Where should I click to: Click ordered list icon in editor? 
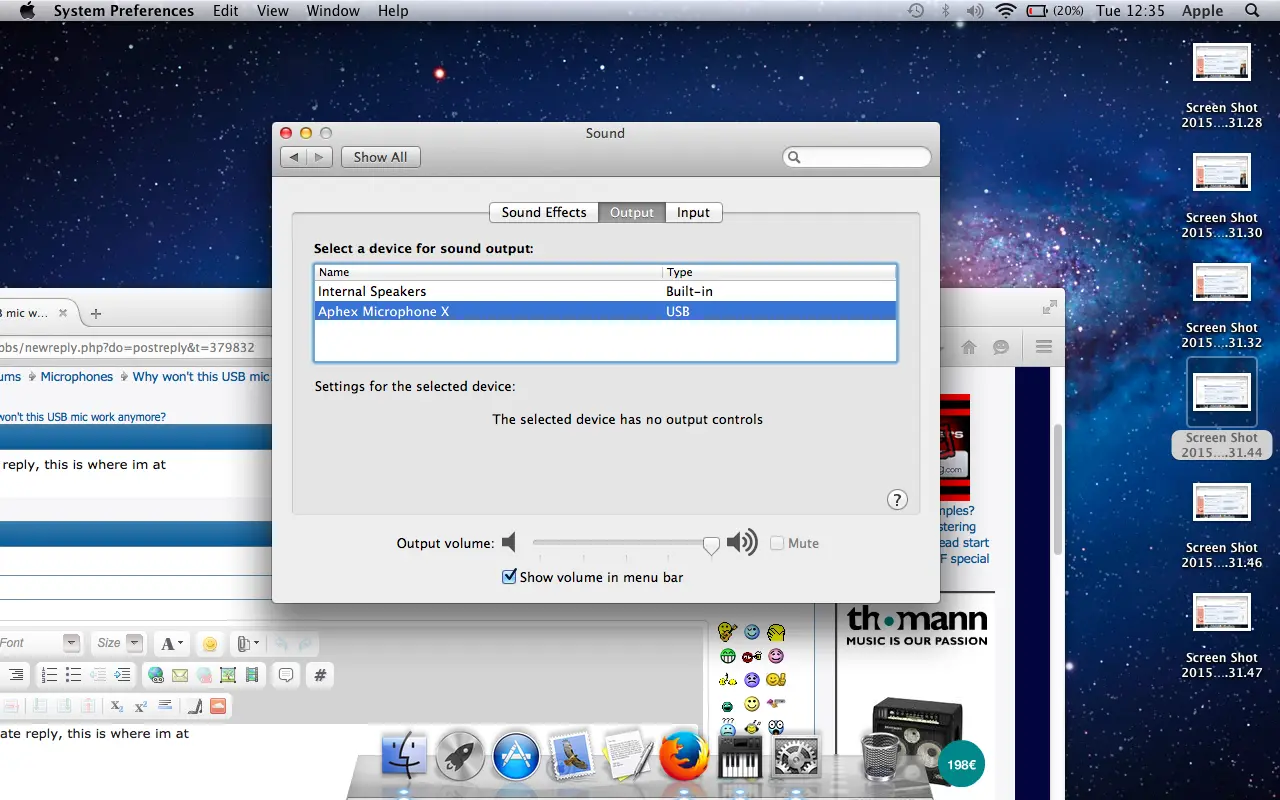pyautogui.click(x=48, y=675)
